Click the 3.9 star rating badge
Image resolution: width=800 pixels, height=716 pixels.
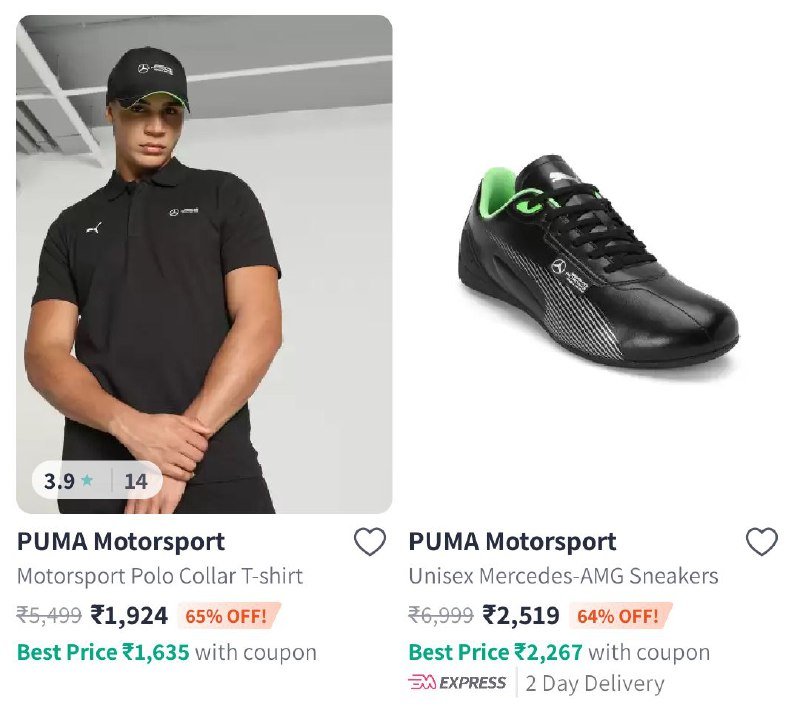(97, 480)
